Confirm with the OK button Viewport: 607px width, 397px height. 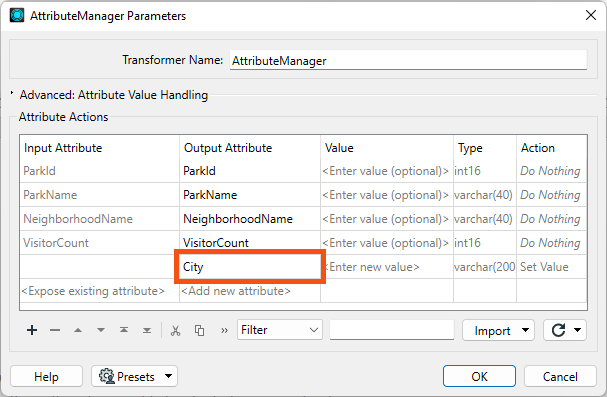pos(479,376)
